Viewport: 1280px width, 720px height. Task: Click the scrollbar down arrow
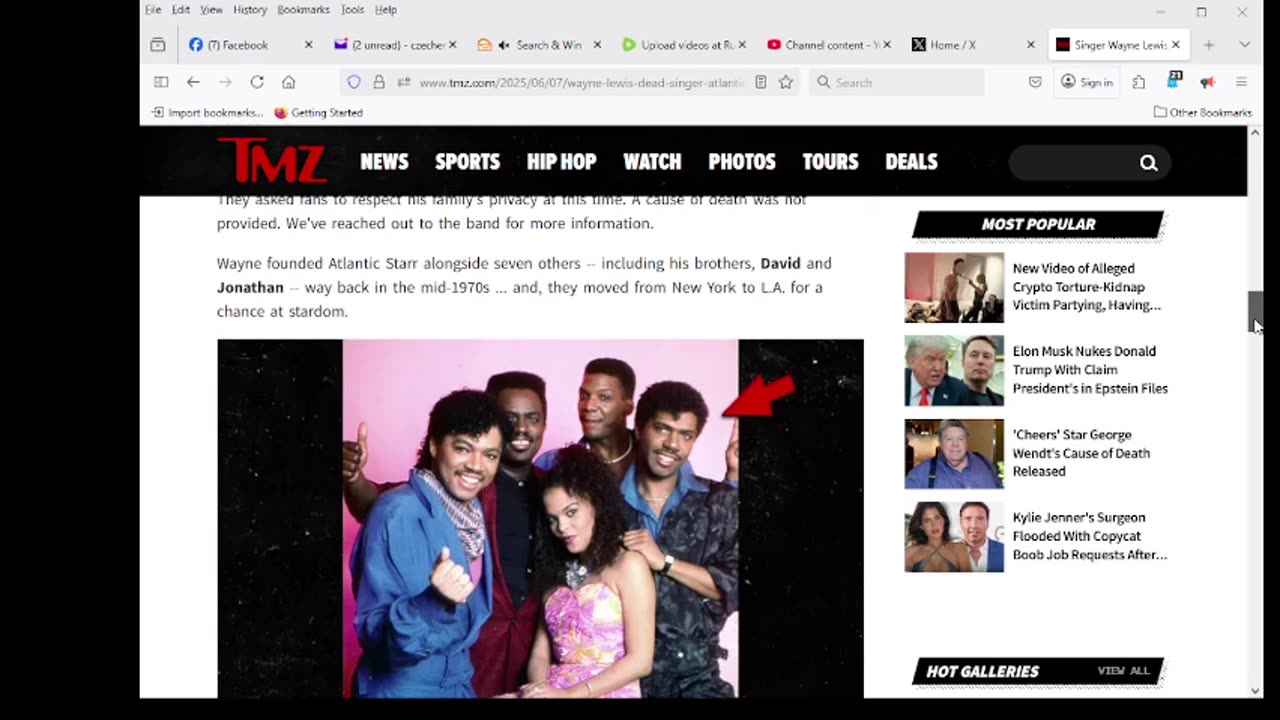click(x=1255, y=691)
